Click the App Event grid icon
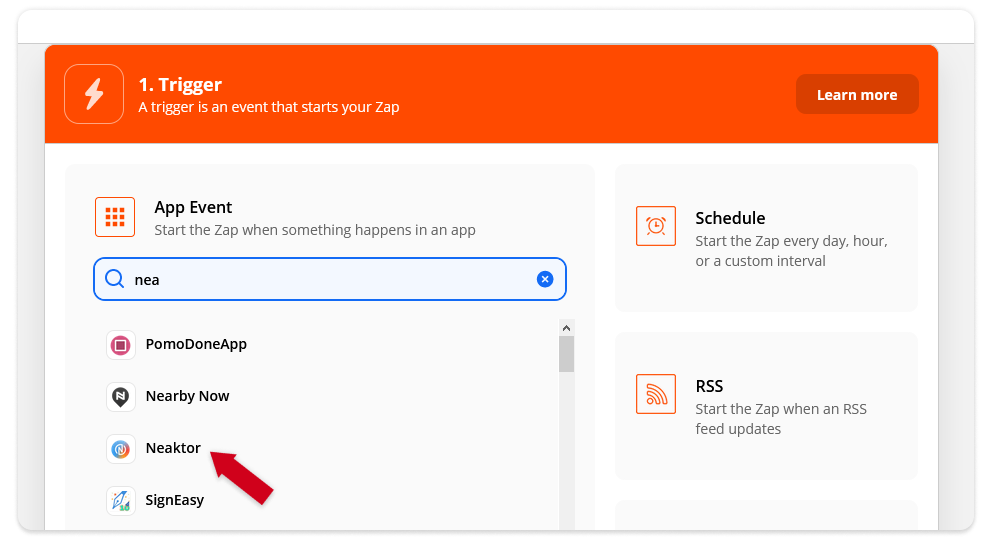This screenshot has height=545, width=990. [x=115, y=217]
